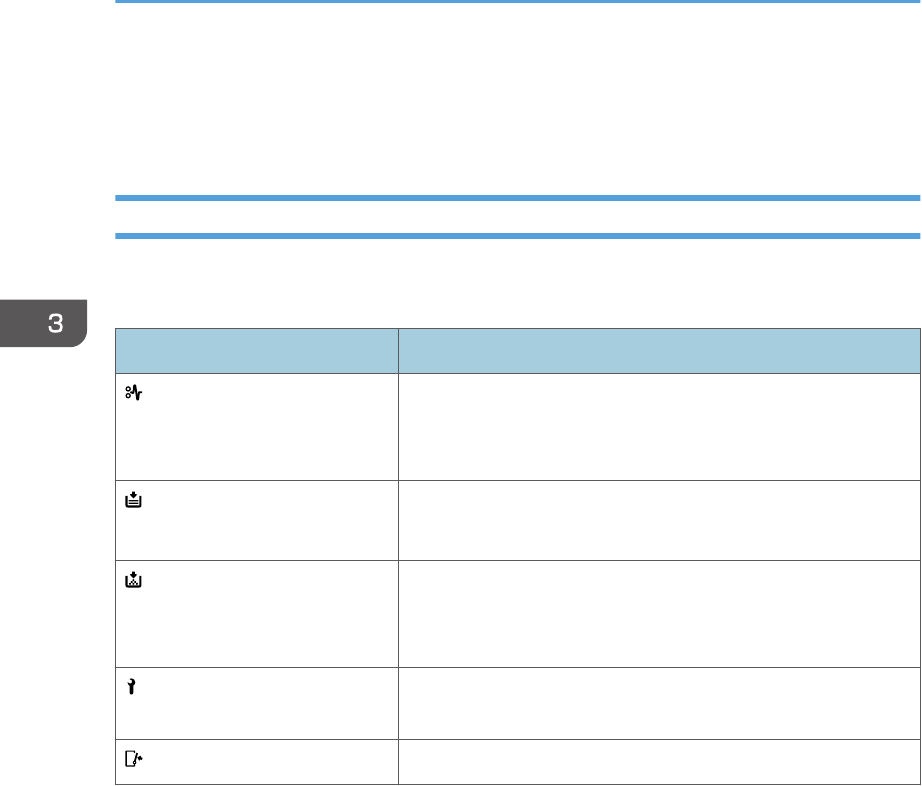Select description cell beside Add Toner icon
This screenshot has width=922, height=786.
point(658,613)
